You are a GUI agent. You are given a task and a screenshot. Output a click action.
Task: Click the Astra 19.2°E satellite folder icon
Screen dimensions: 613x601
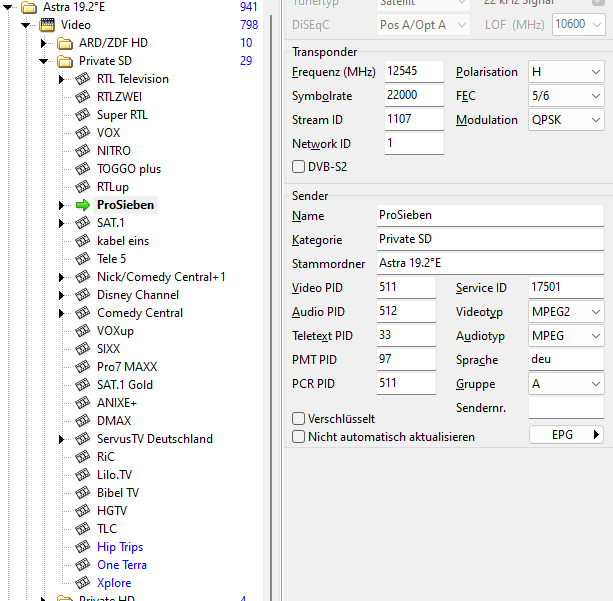(x=28, y=7)
